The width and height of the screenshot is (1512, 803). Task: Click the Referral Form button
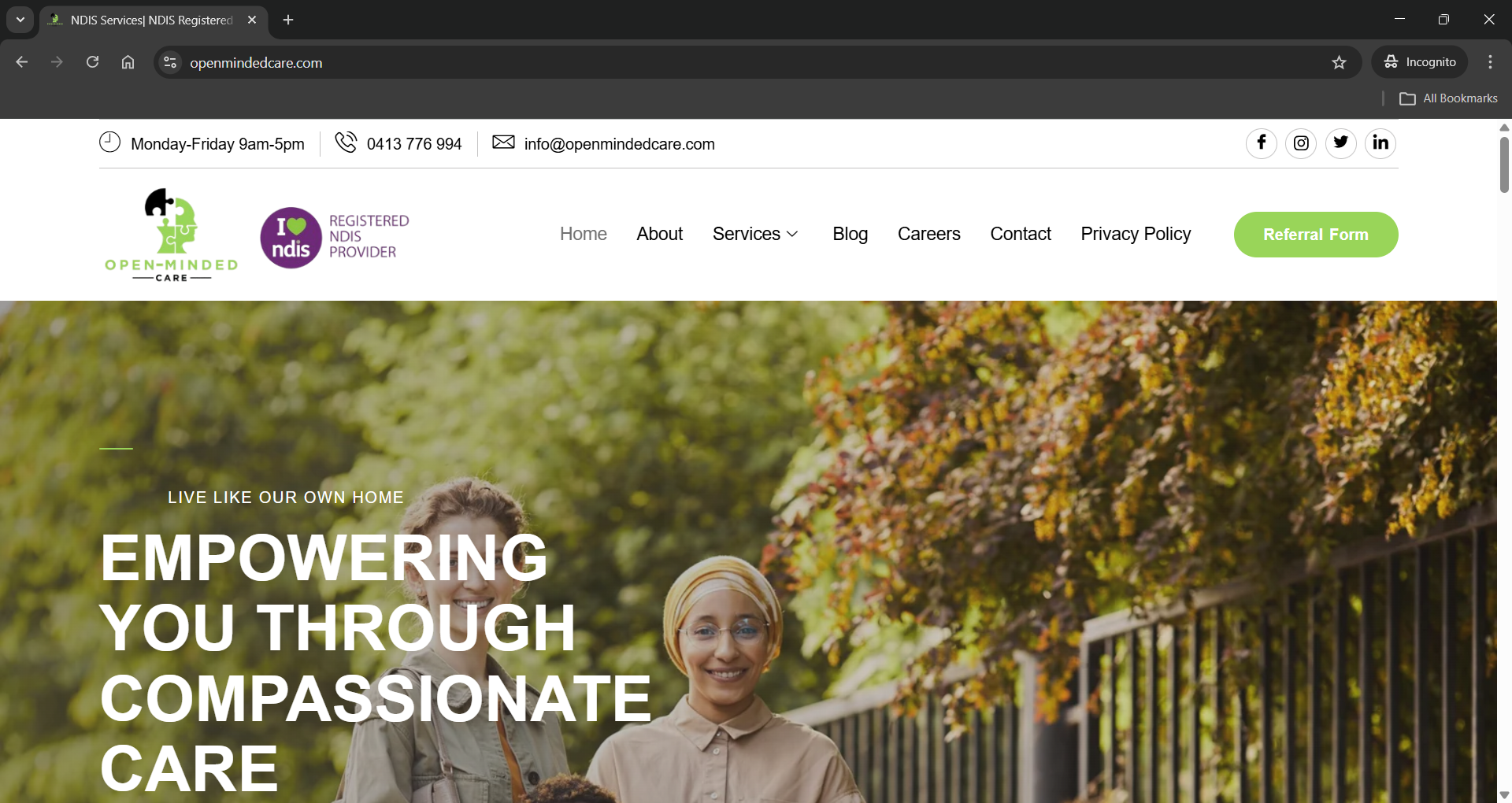1316,235
